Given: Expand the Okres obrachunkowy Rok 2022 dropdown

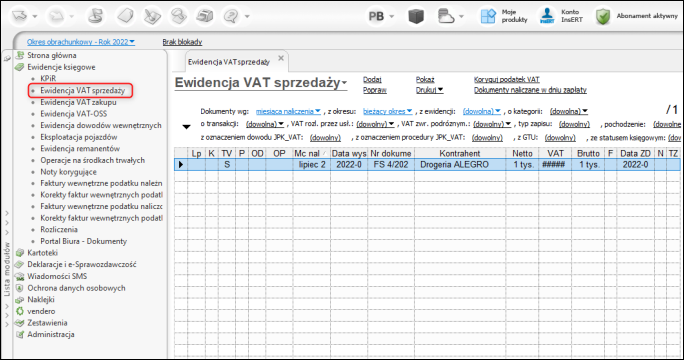Looking at the screenshot, I should (81, 42).
